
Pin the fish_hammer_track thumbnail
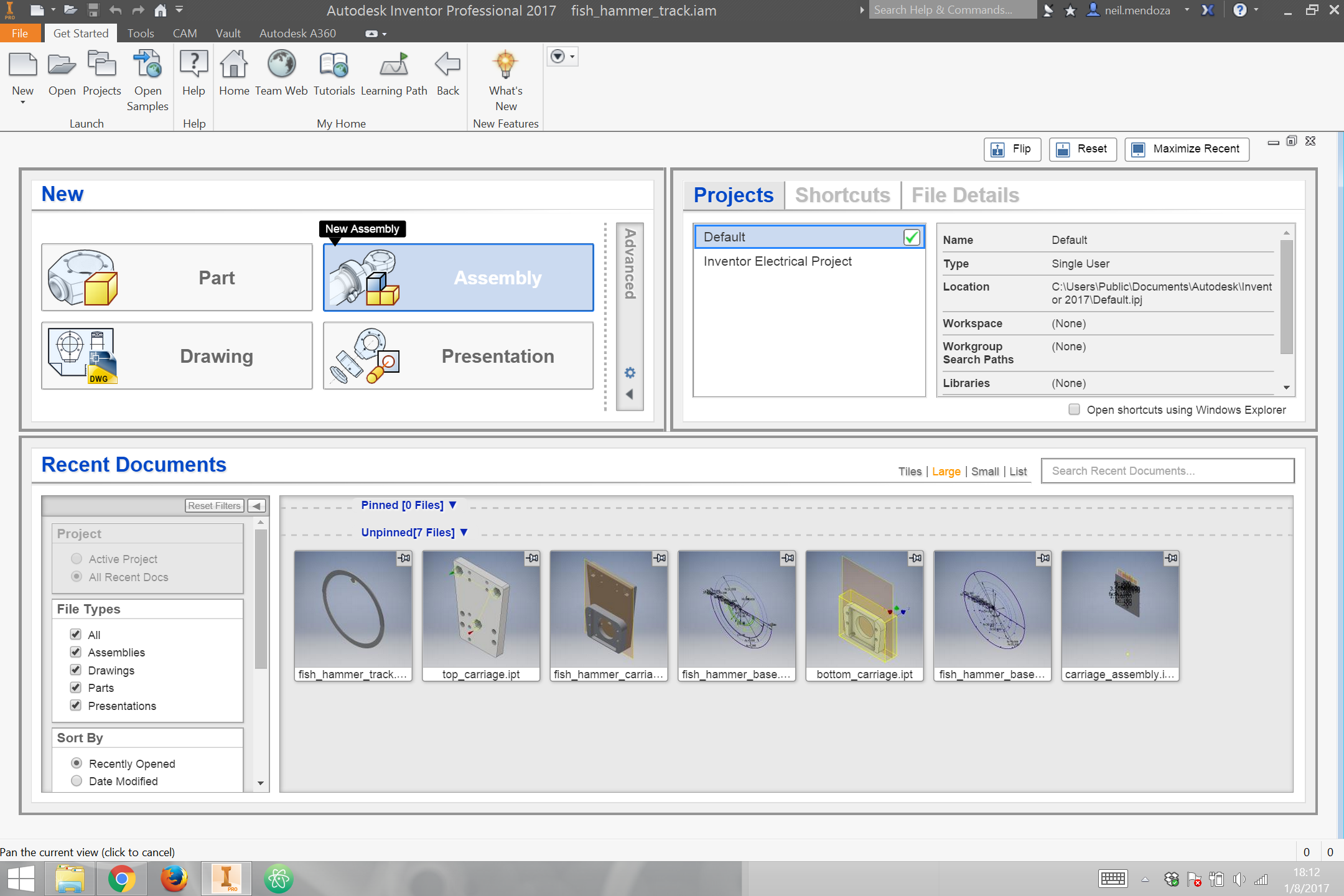(404, 558)
